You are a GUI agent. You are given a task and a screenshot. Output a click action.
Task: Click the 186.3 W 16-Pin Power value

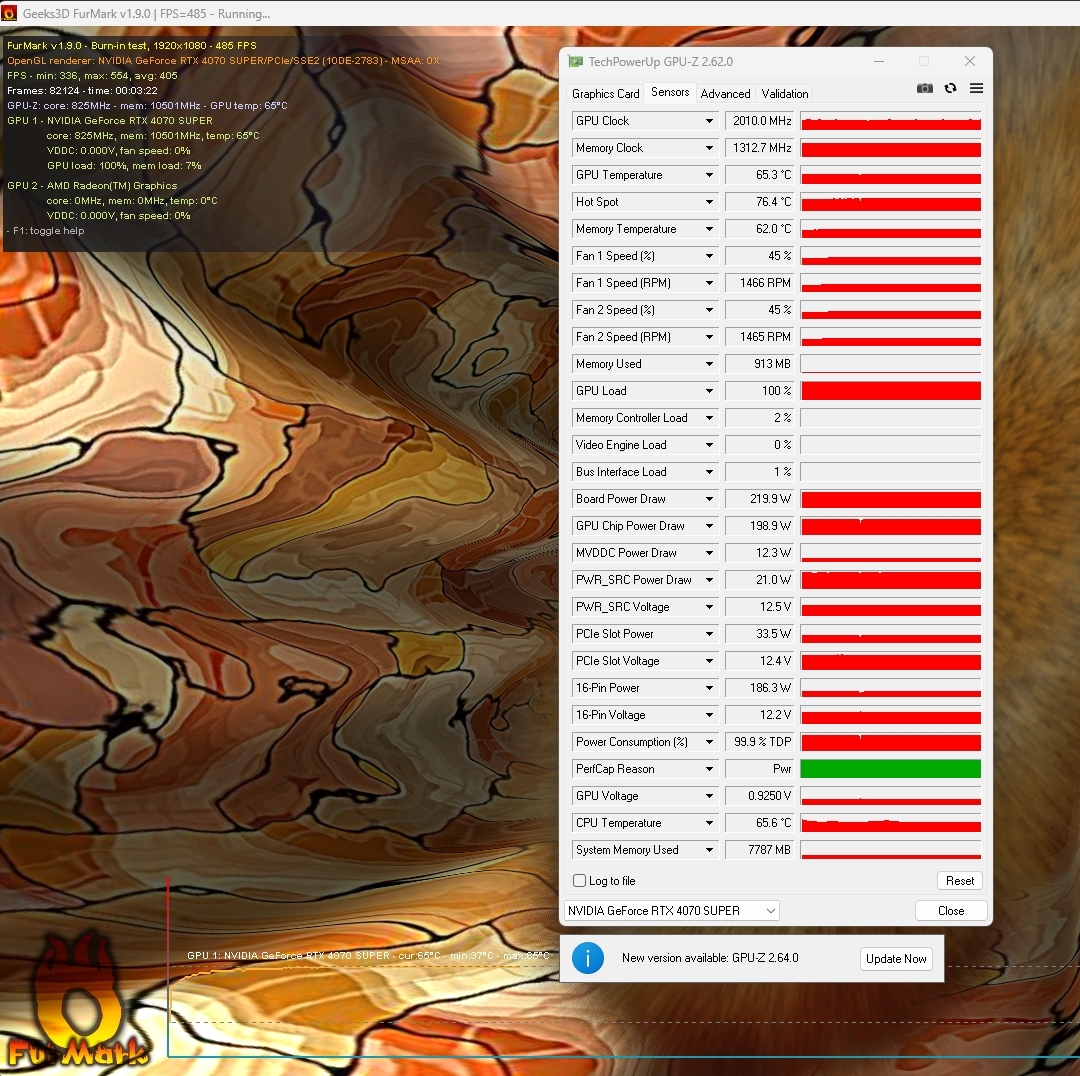760,688
